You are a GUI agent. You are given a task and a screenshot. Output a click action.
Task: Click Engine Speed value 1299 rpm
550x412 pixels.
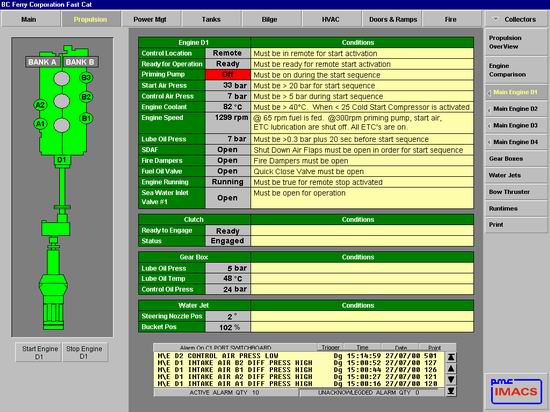pos(228,123)
